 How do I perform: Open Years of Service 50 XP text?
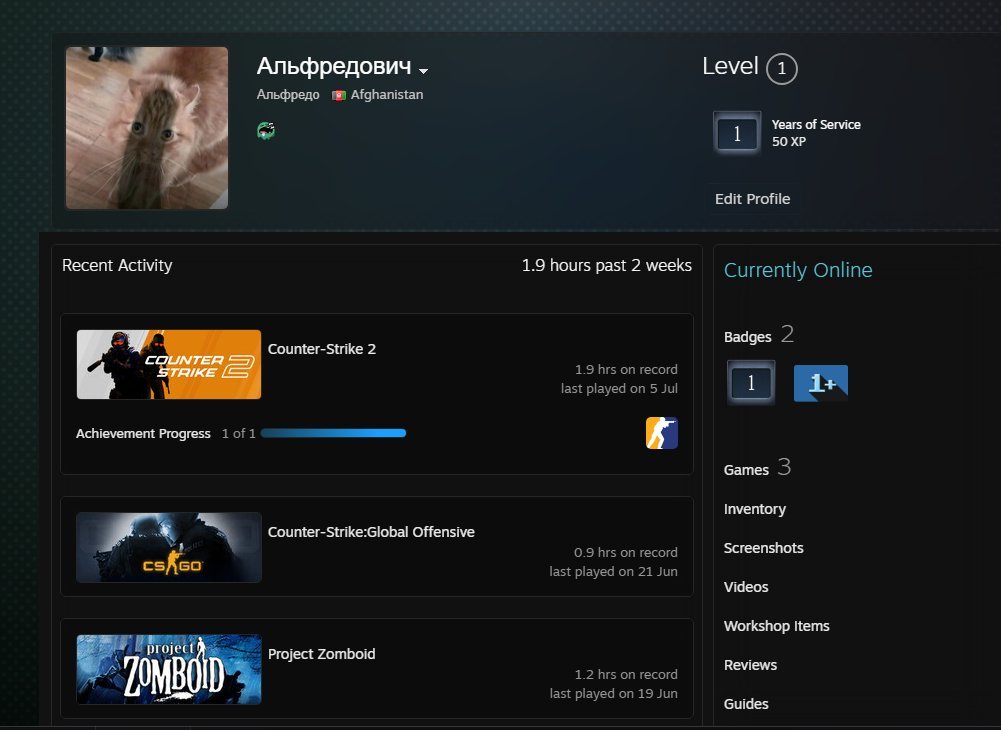tap(816, 133)
